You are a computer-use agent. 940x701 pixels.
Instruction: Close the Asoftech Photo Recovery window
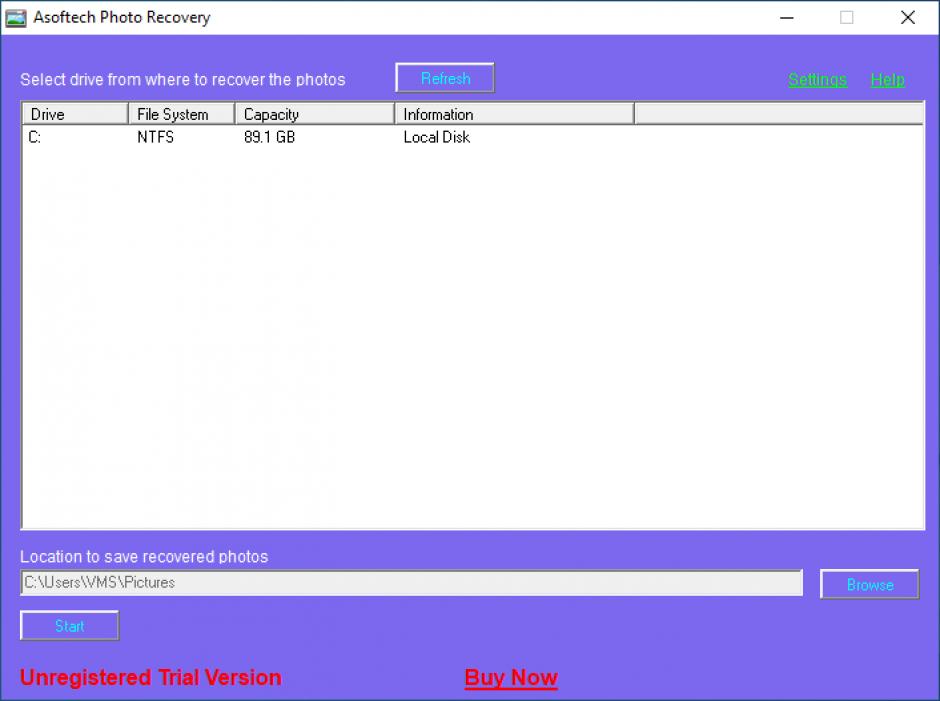(907, 17)
